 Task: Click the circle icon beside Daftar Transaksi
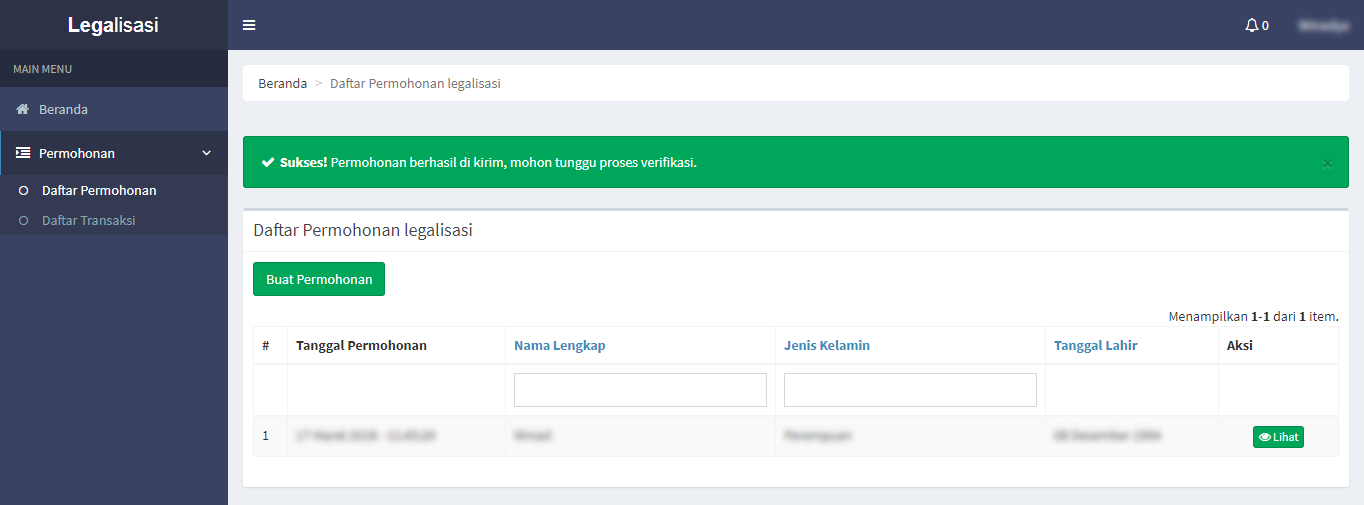click(24, 220)
